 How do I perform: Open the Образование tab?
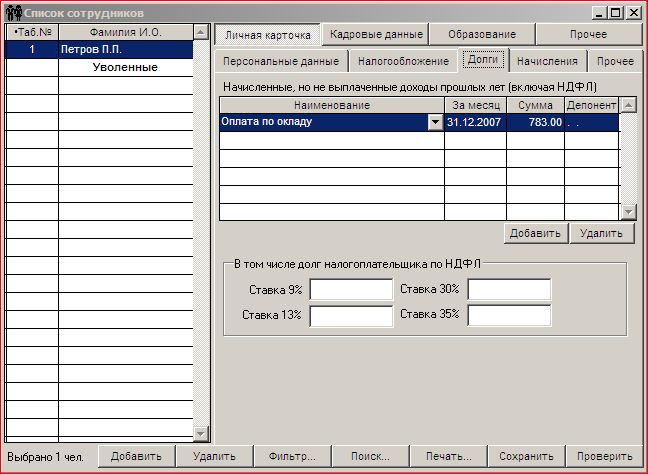[482, 35]
